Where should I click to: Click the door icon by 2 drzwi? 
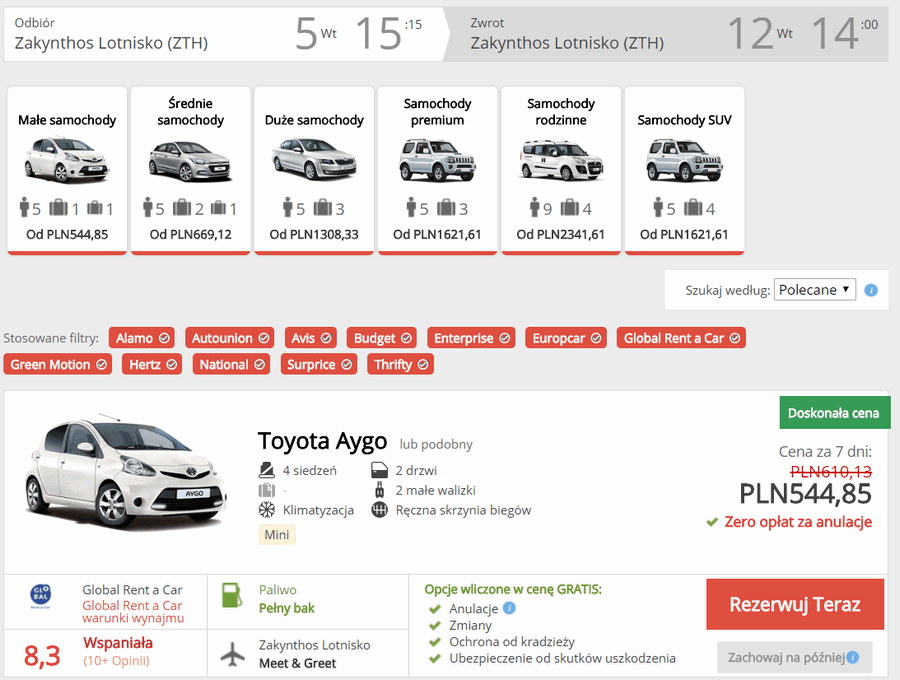[x=379, y=470]
